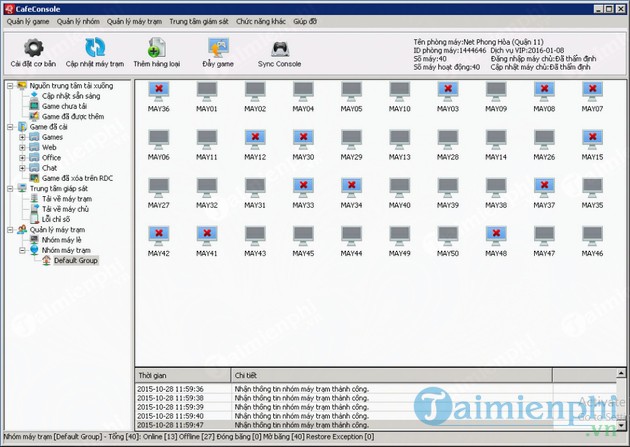Screen dimensions: 630x447
Task: Select log row 2015-10-28 11:59:39
Action: tap(376, 407)
